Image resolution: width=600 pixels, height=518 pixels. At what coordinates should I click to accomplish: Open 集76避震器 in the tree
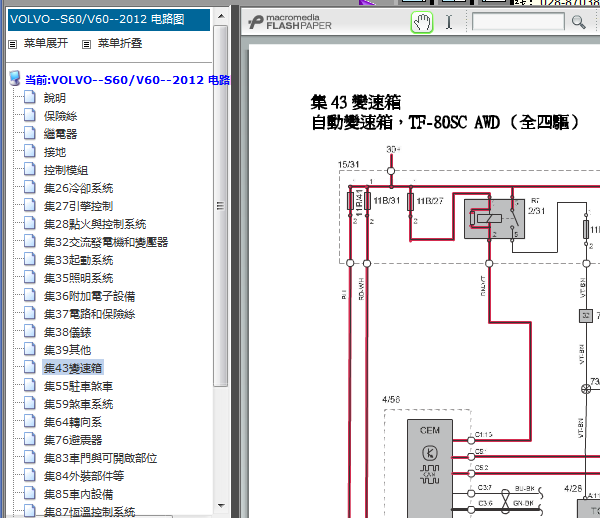[x=73, y=440]
